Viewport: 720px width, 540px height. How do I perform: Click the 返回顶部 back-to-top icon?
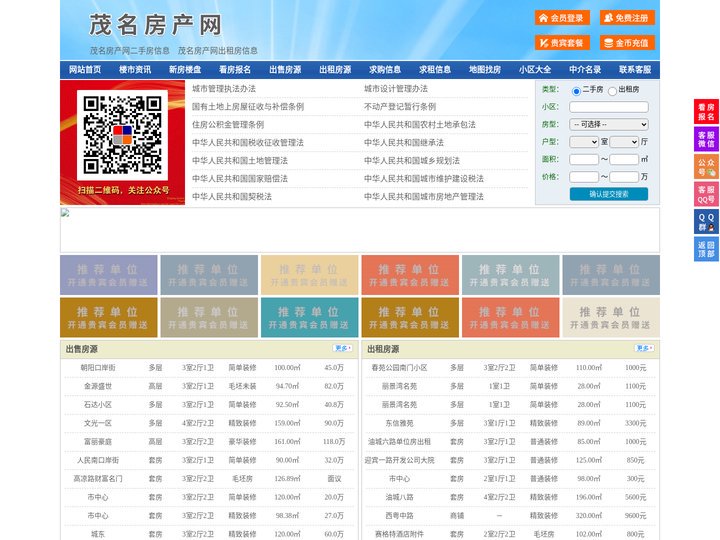coord(706,249)
